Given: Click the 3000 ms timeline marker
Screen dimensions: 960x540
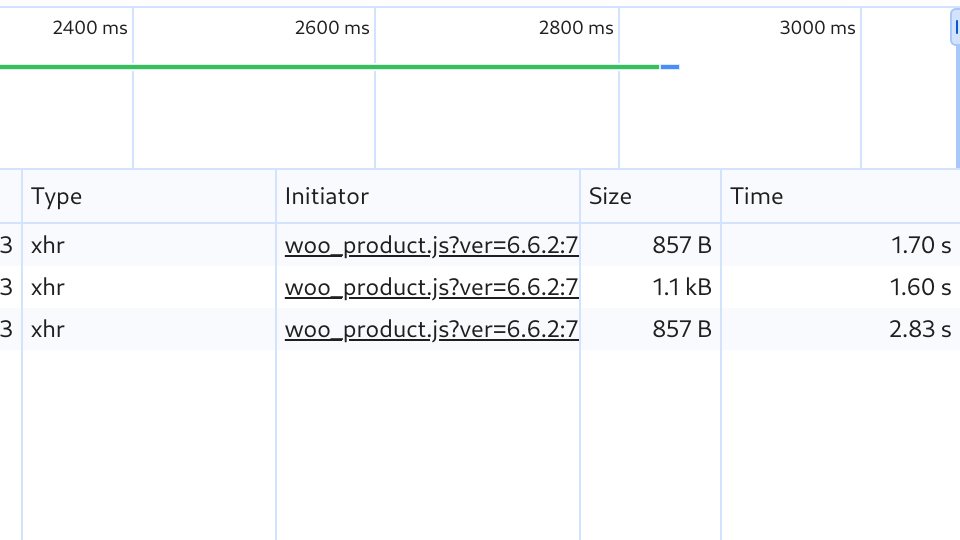Looking at the screenshot, I should [x=817, y=28].
